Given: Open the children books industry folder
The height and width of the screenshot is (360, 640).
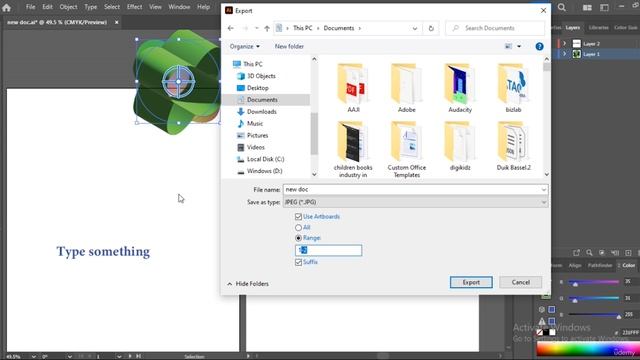Looking at the screenshot, I should tap(353, 149).
